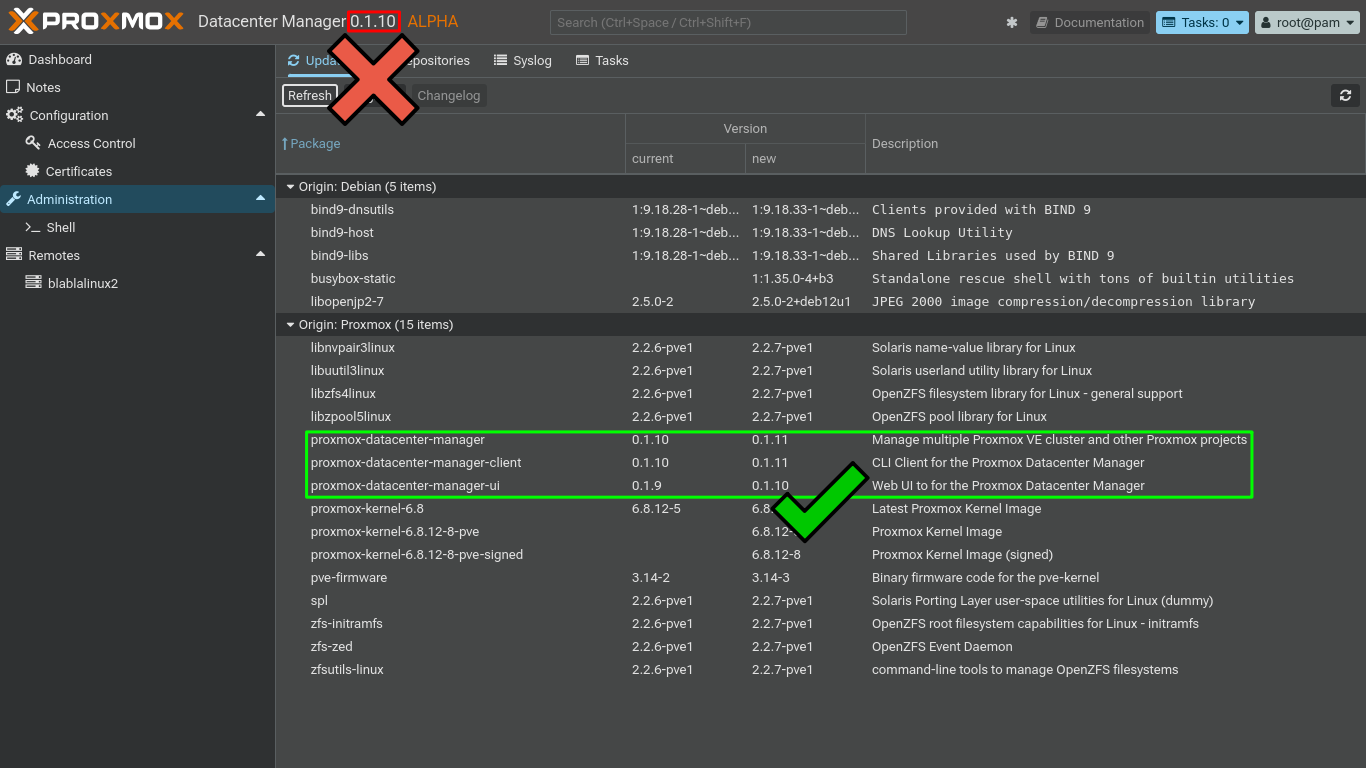
Task: Select the busybox-static package
Action: coord(353,279)
